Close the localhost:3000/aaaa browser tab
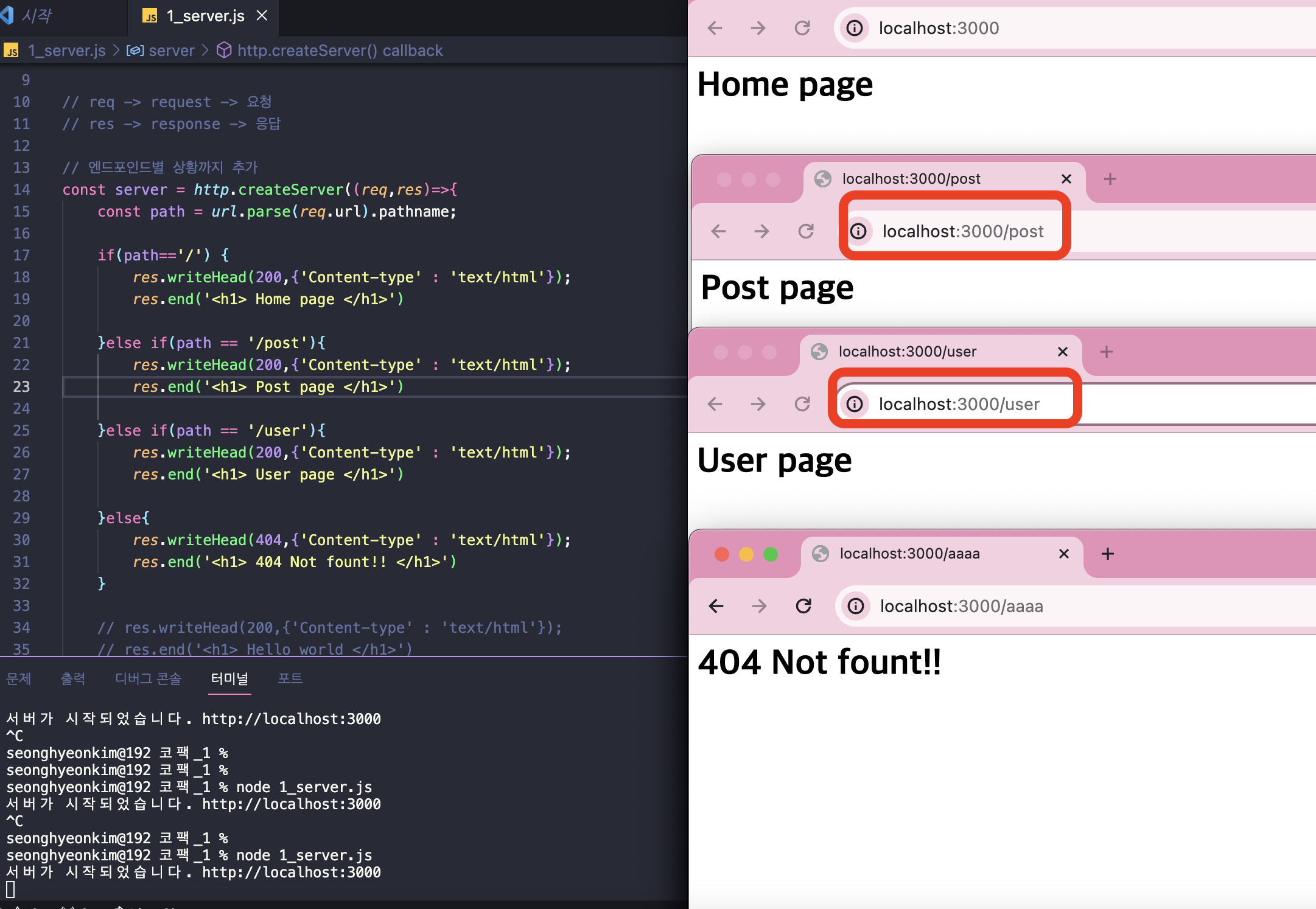The height and width of the screenshot is (909, 1316). [1064, 554]
